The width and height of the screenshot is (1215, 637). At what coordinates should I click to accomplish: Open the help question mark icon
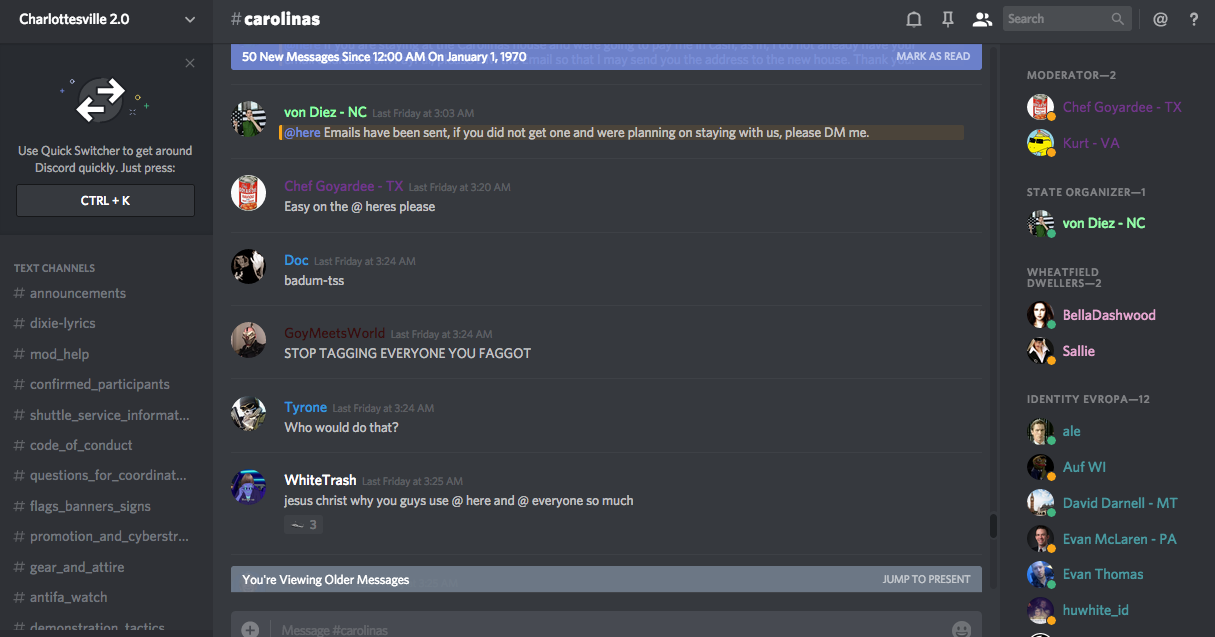1193,19
